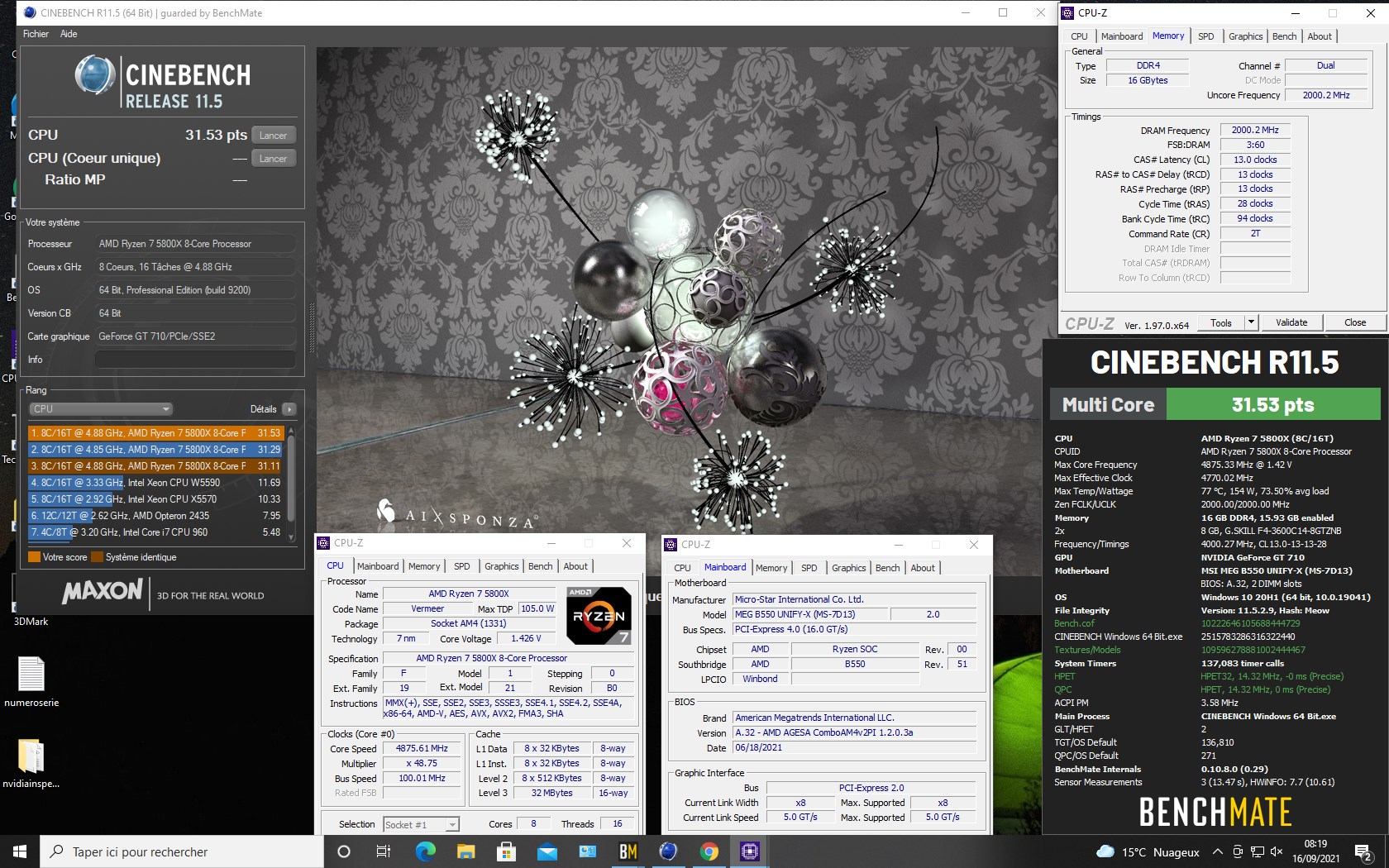Image resolution: width=1389 pixels, height=868 pixels.
Task: Click the Core Speed 4875.61 MHz value
Action: pyautogui.click(x=422, y=748)
